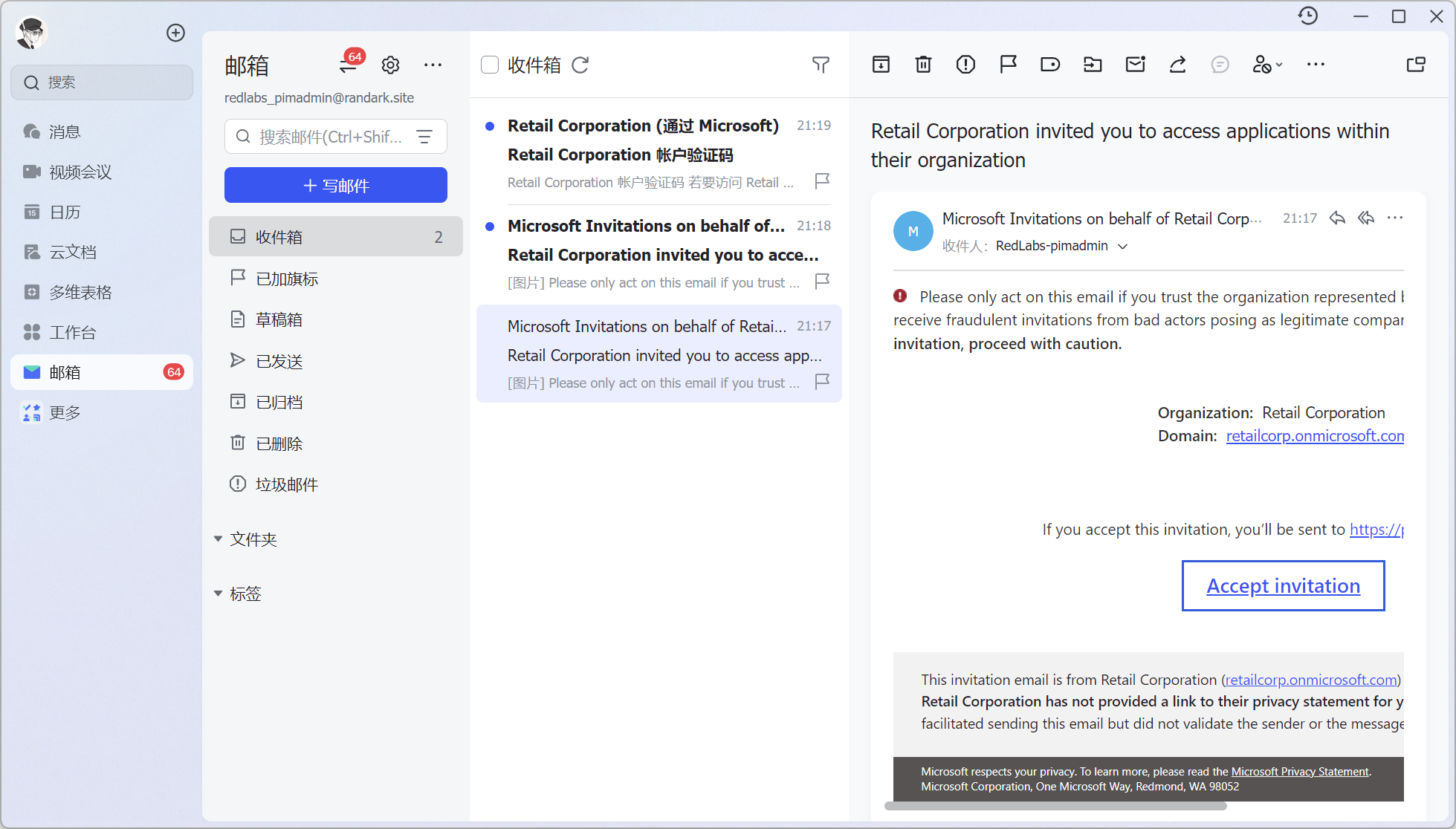Collapse the 文件夹 section
Screen dimensions: 1456x829
tap(218, 539)
